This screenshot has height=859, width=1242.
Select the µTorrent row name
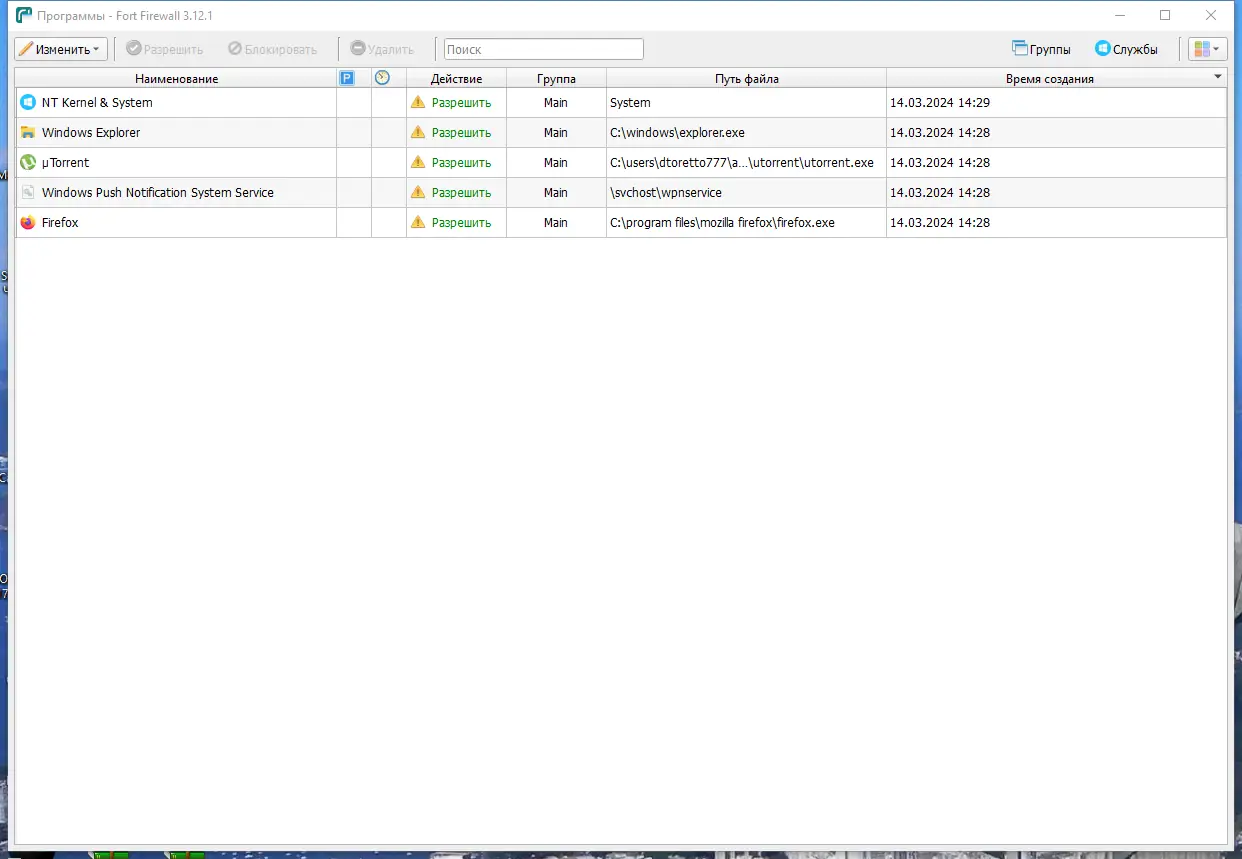pyautogui.click(x=65, y=163)
